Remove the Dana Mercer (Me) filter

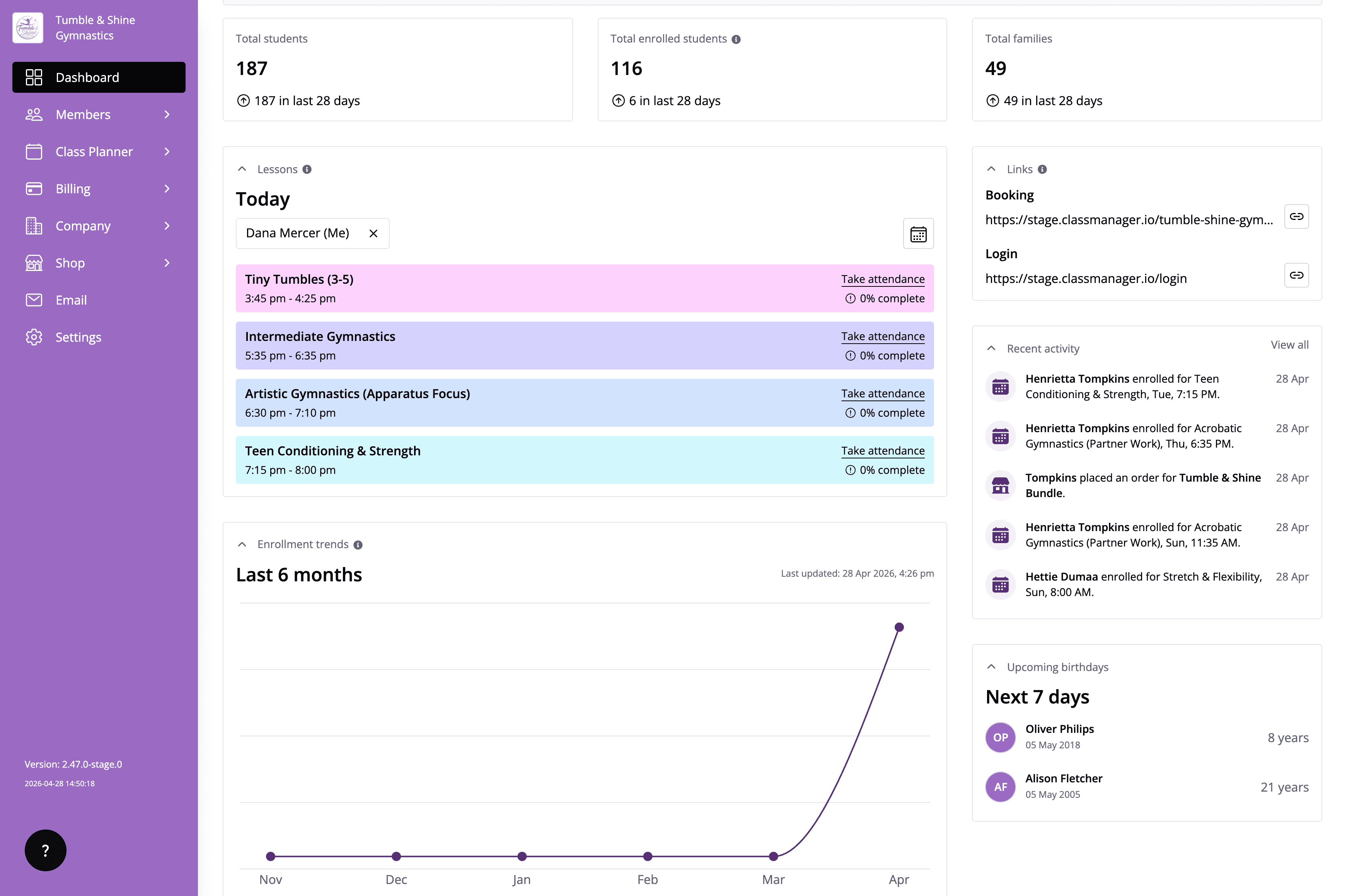[x=373, y=233]
